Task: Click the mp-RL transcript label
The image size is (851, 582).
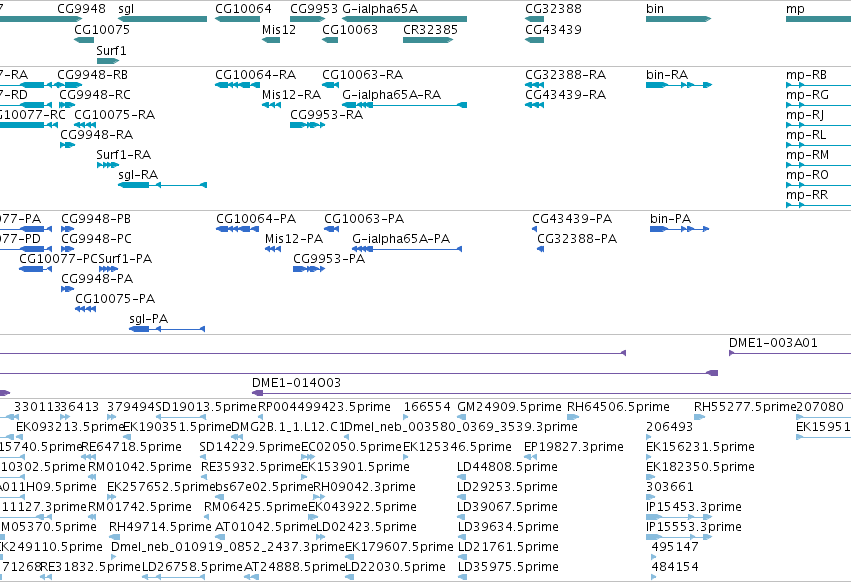Action: coord(806,135)
